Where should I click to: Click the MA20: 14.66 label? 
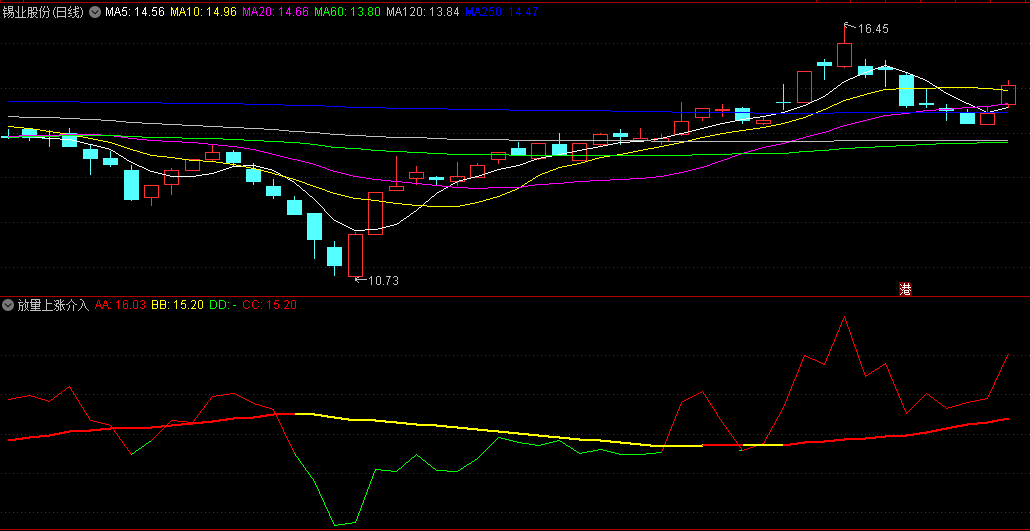coord(276,12)
